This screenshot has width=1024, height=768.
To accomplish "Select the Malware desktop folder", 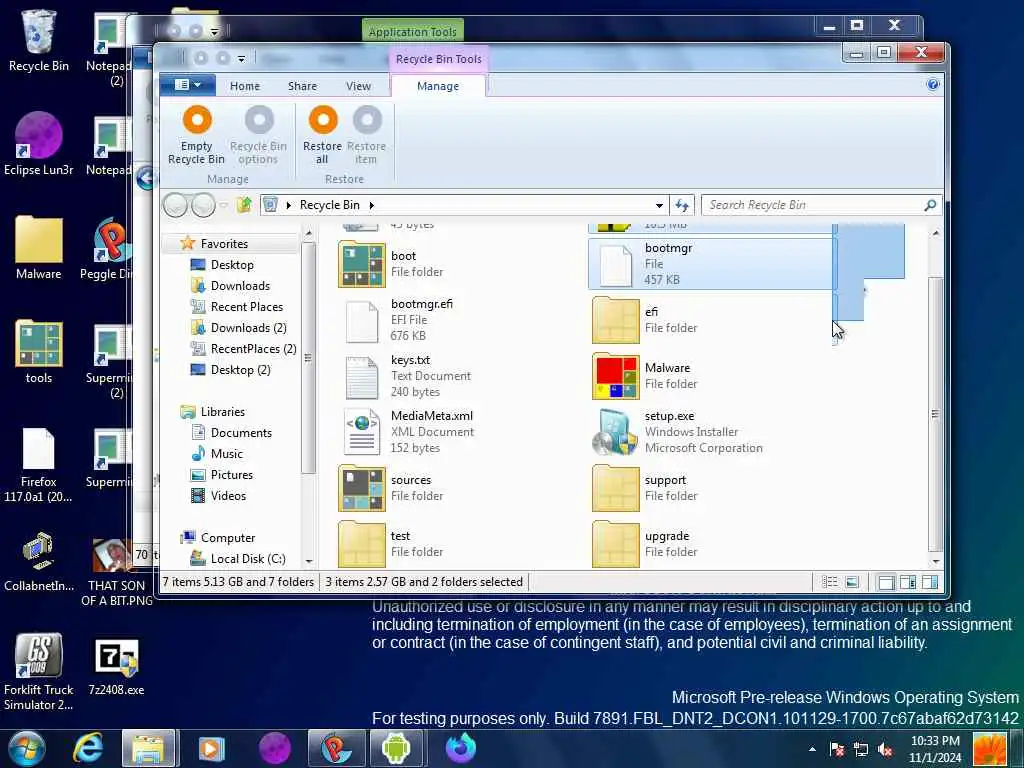I will (39, 248).
